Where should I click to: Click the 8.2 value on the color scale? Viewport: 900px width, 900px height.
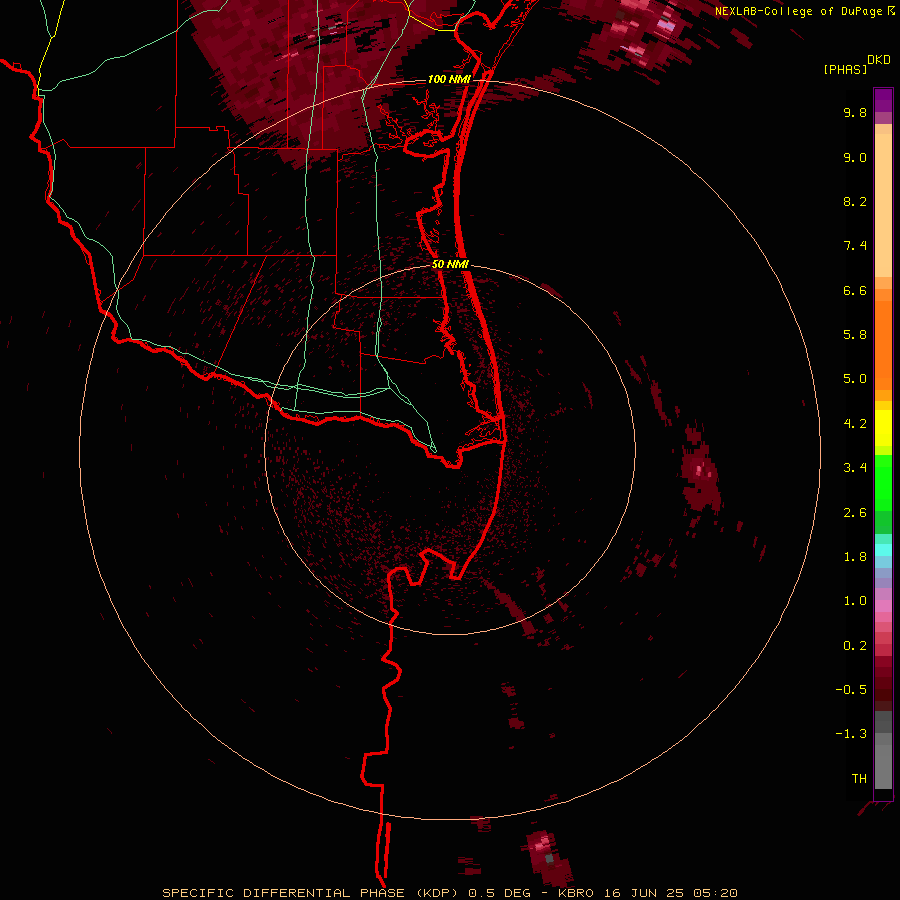point(855,201)
